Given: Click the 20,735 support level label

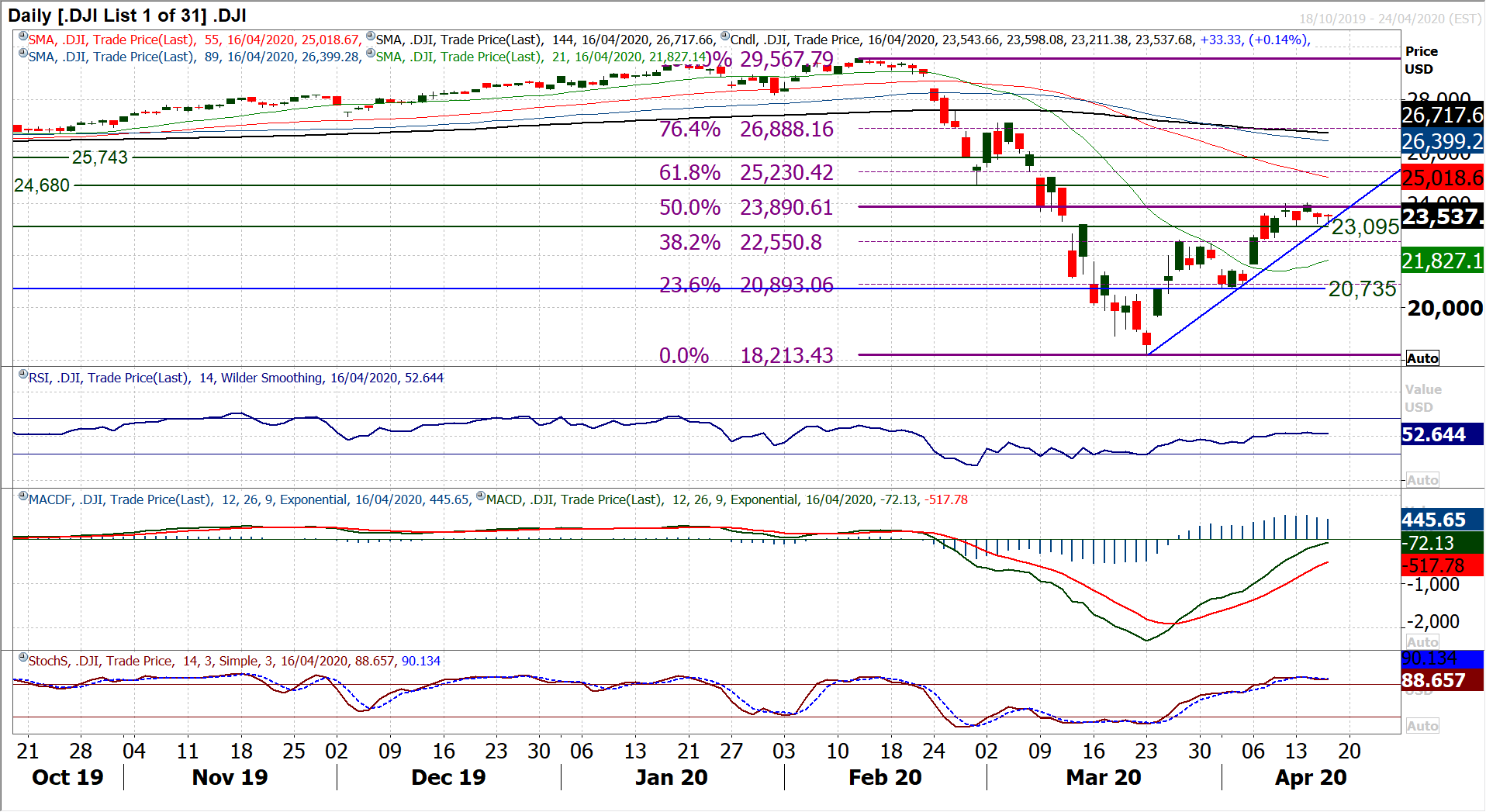Looking at the screenshot, I should 1363,289.
